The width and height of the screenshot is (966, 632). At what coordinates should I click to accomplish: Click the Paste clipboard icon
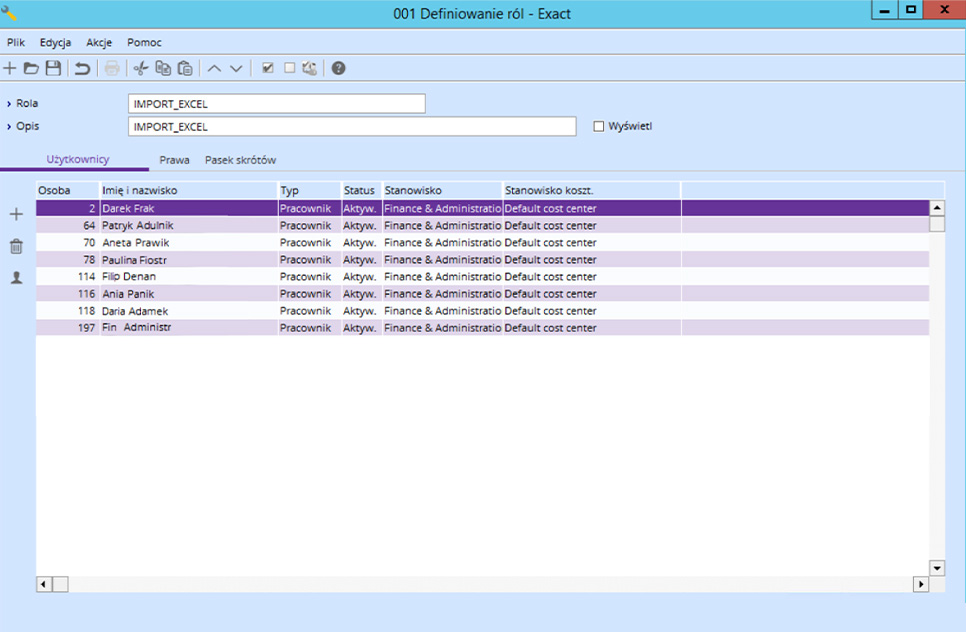[x=185, y=68]
